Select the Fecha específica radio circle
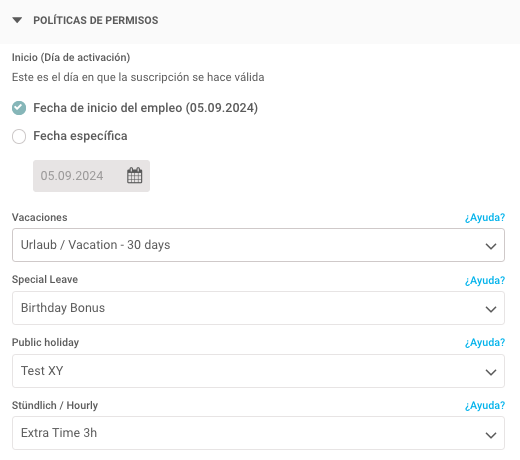 [x=19, y=136]
